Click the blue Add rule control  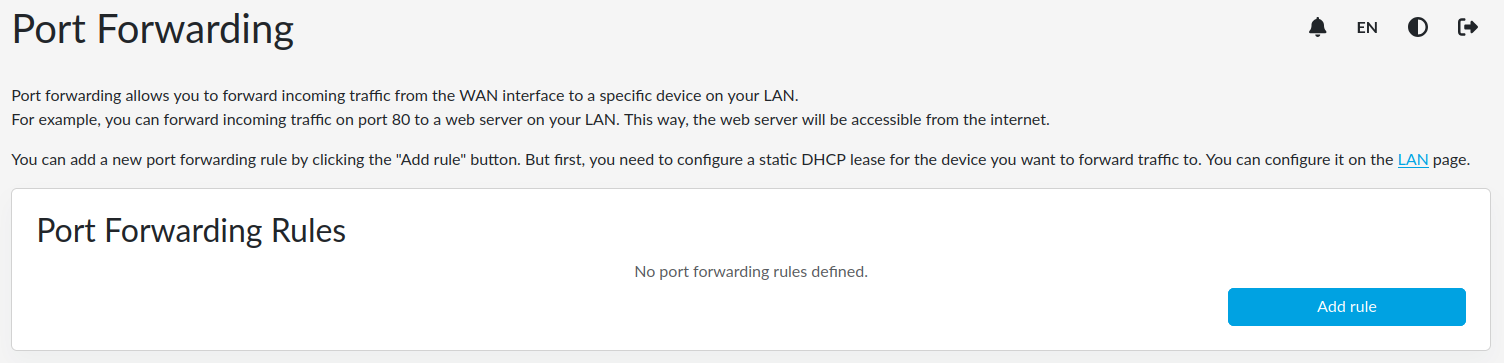tap(1346, 307)
